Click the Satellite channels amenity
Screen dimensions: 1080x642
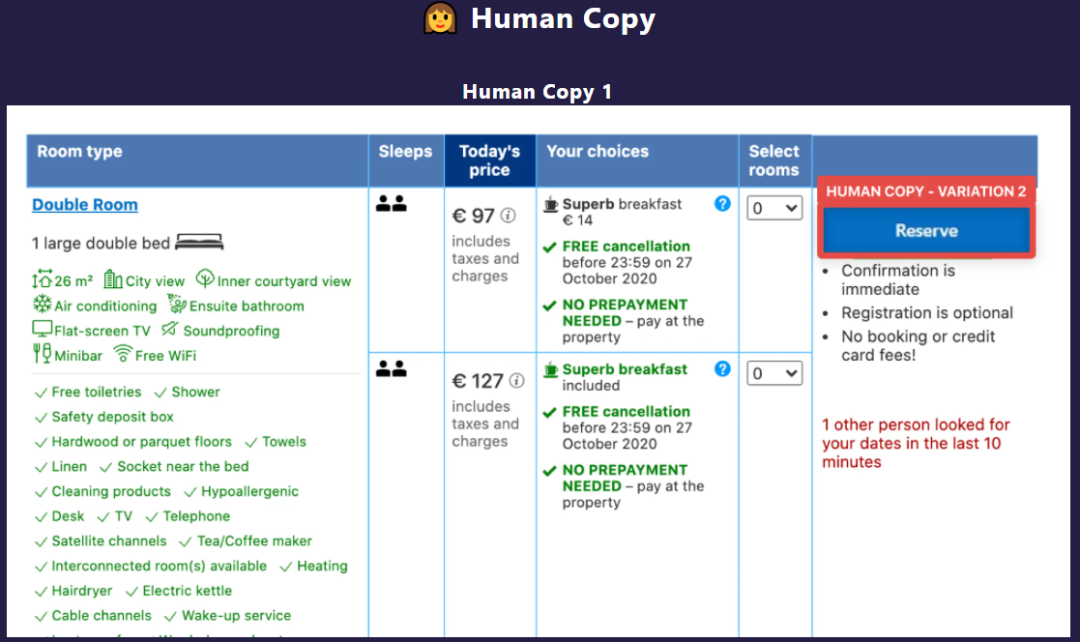tap(109, 541)
